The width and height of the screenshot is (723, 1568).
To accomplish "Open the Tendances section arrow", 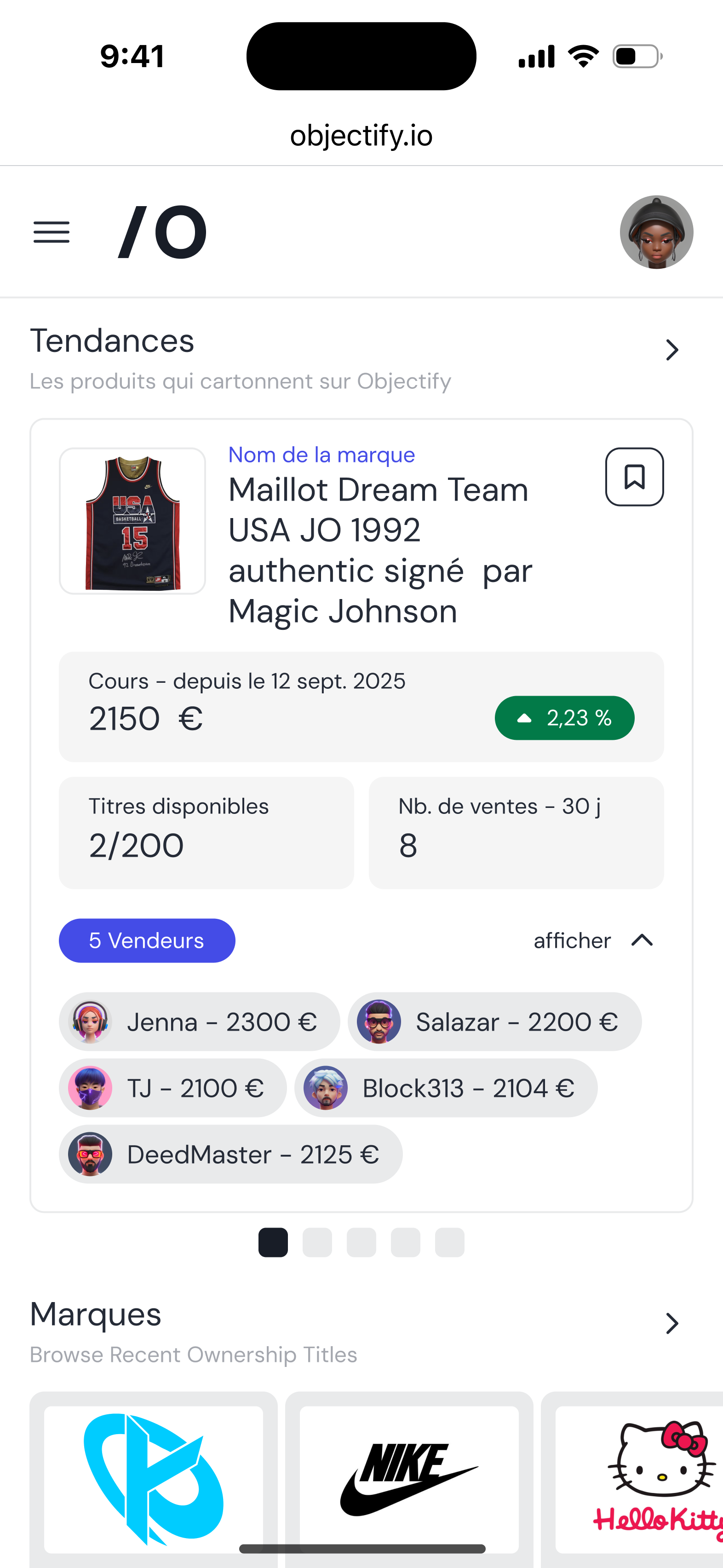I will (672, 350).
